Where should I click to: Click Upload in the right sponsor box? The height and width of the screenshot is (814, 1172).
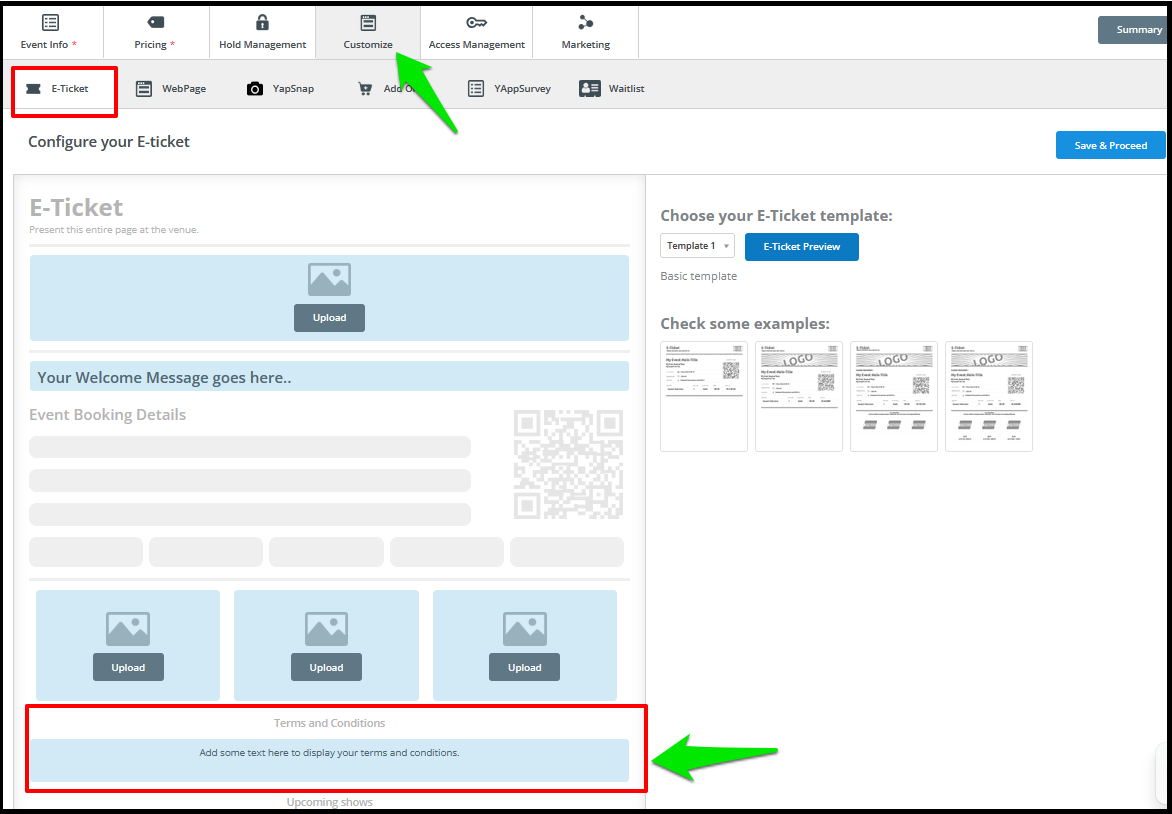[x=525, y=667]
